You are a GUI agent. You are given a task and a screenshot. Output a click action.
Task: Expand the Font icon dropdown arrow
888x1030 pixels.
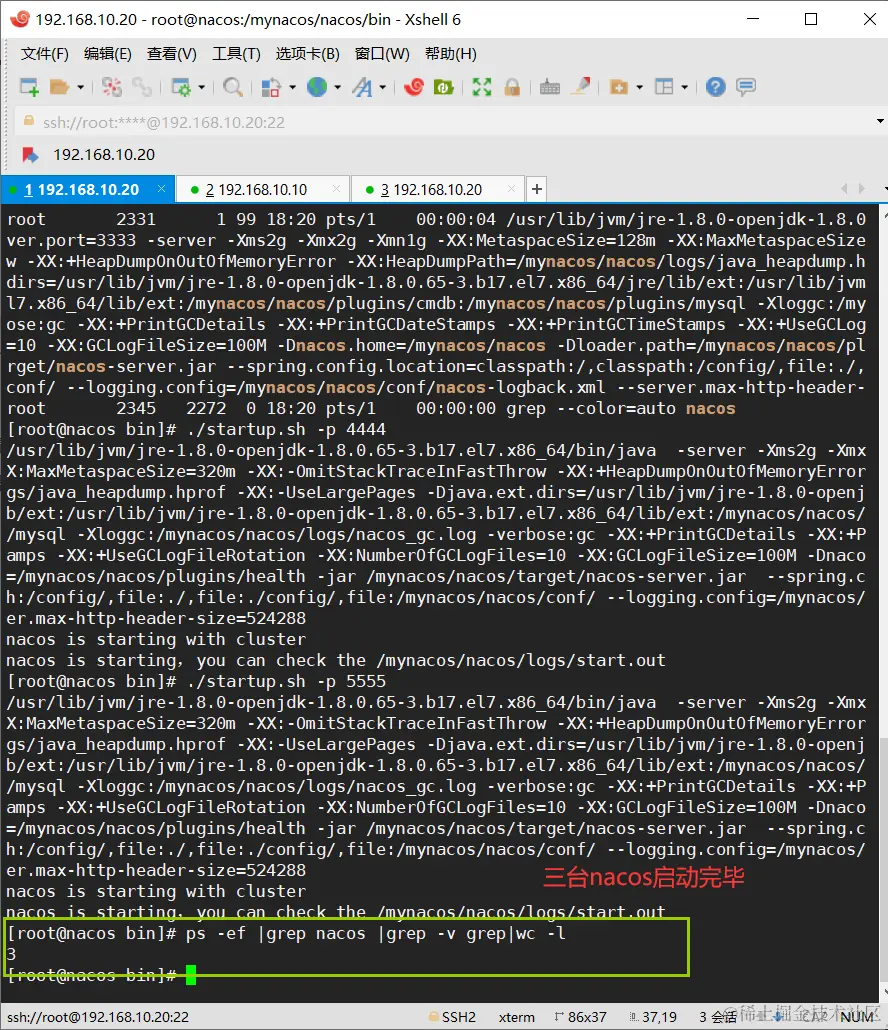click(382, 87)
